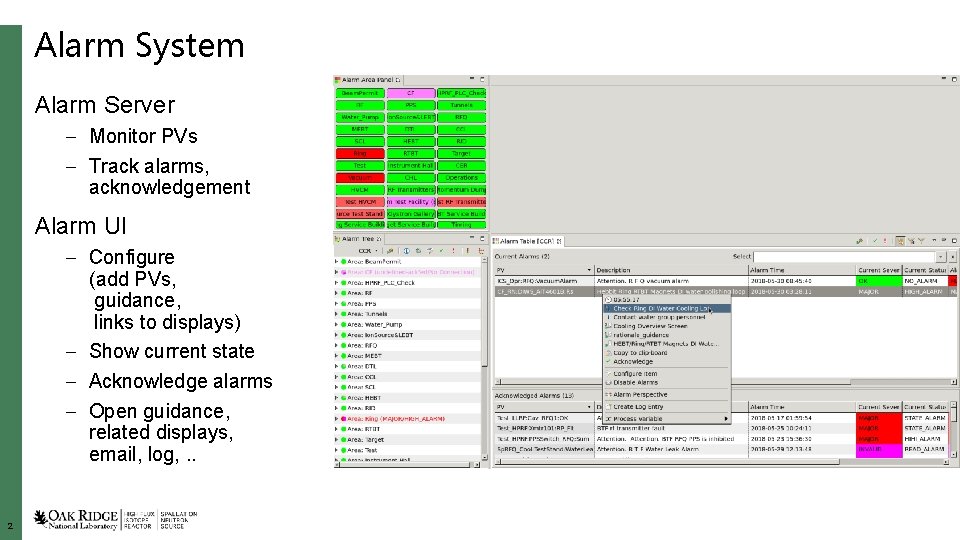
Task: Click wrench icon in Alarm Table toolbar
Action: [860, 241]
